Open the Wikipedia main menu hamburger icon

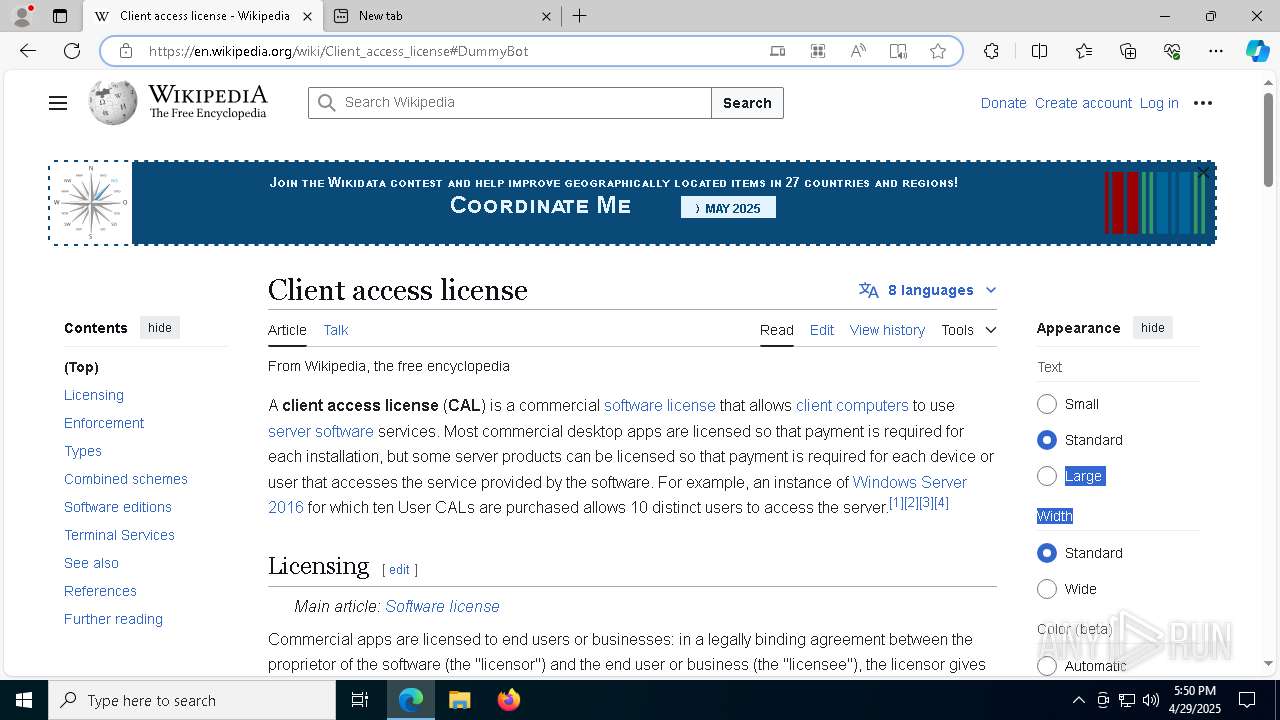click(58, 103)
